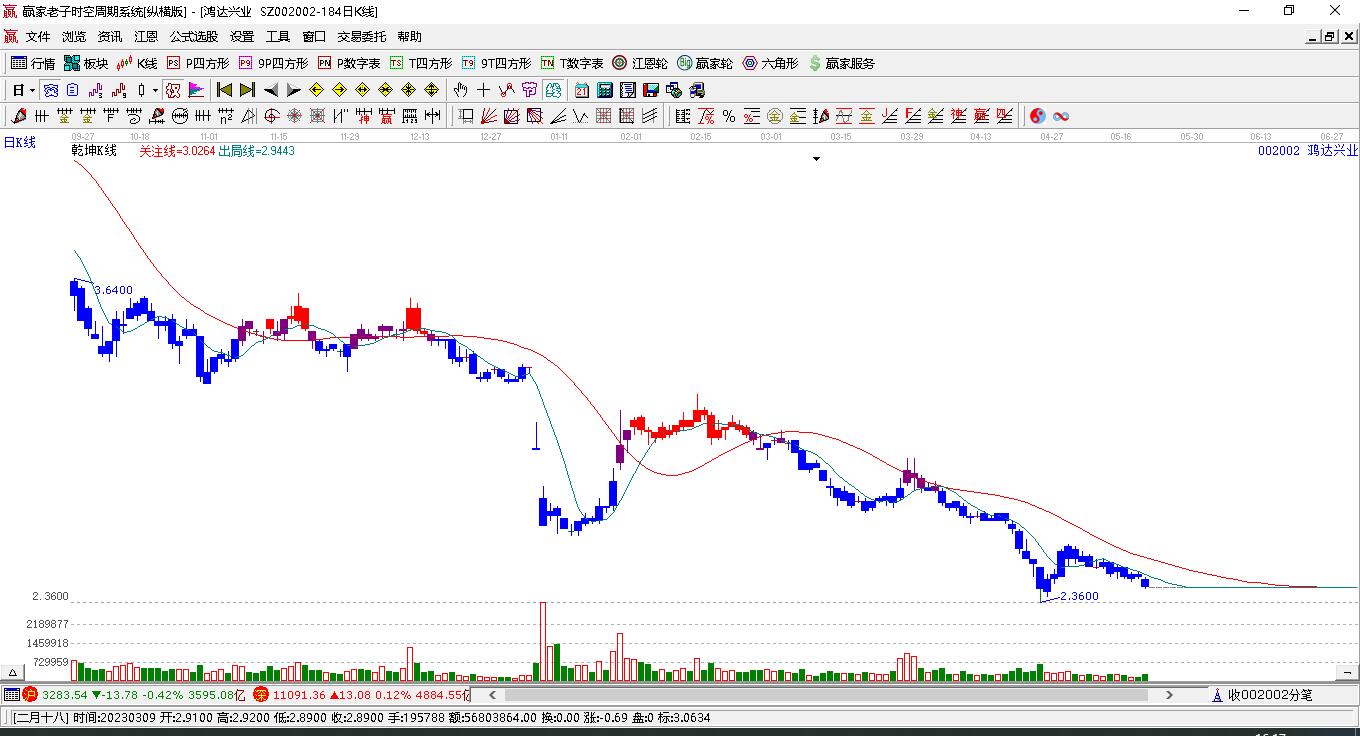
Task: Step back with the black left arrow
Action: (x=271, y=90)
